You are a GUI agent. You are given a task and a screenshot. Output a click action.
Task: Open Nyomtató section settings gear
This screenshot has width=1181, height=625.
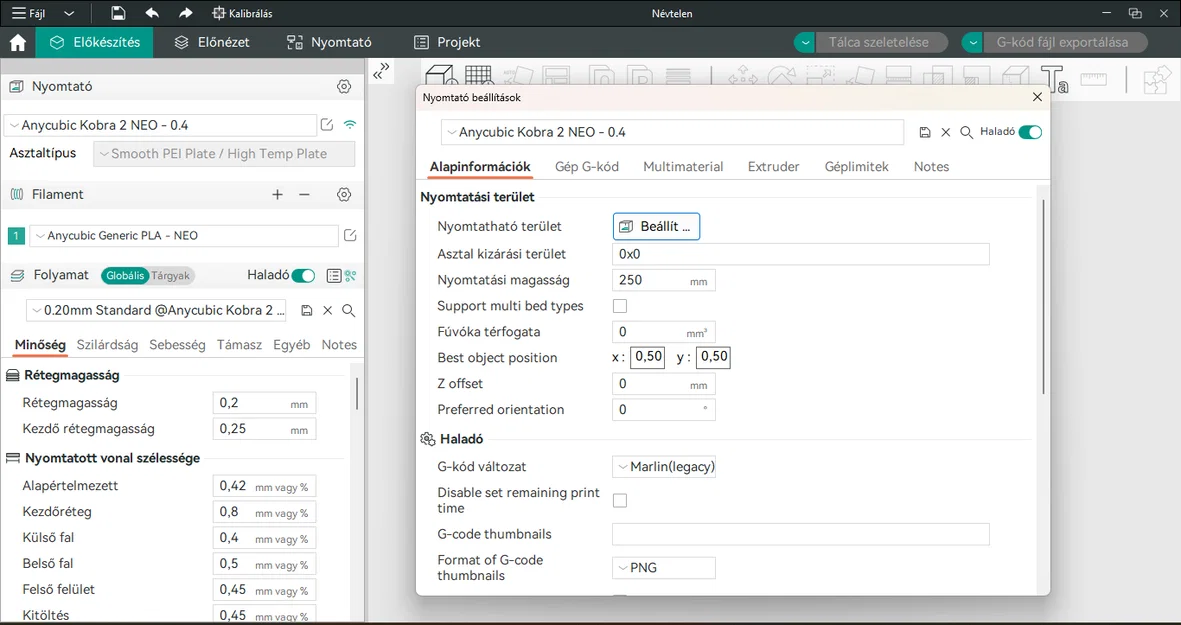[344, 87]
